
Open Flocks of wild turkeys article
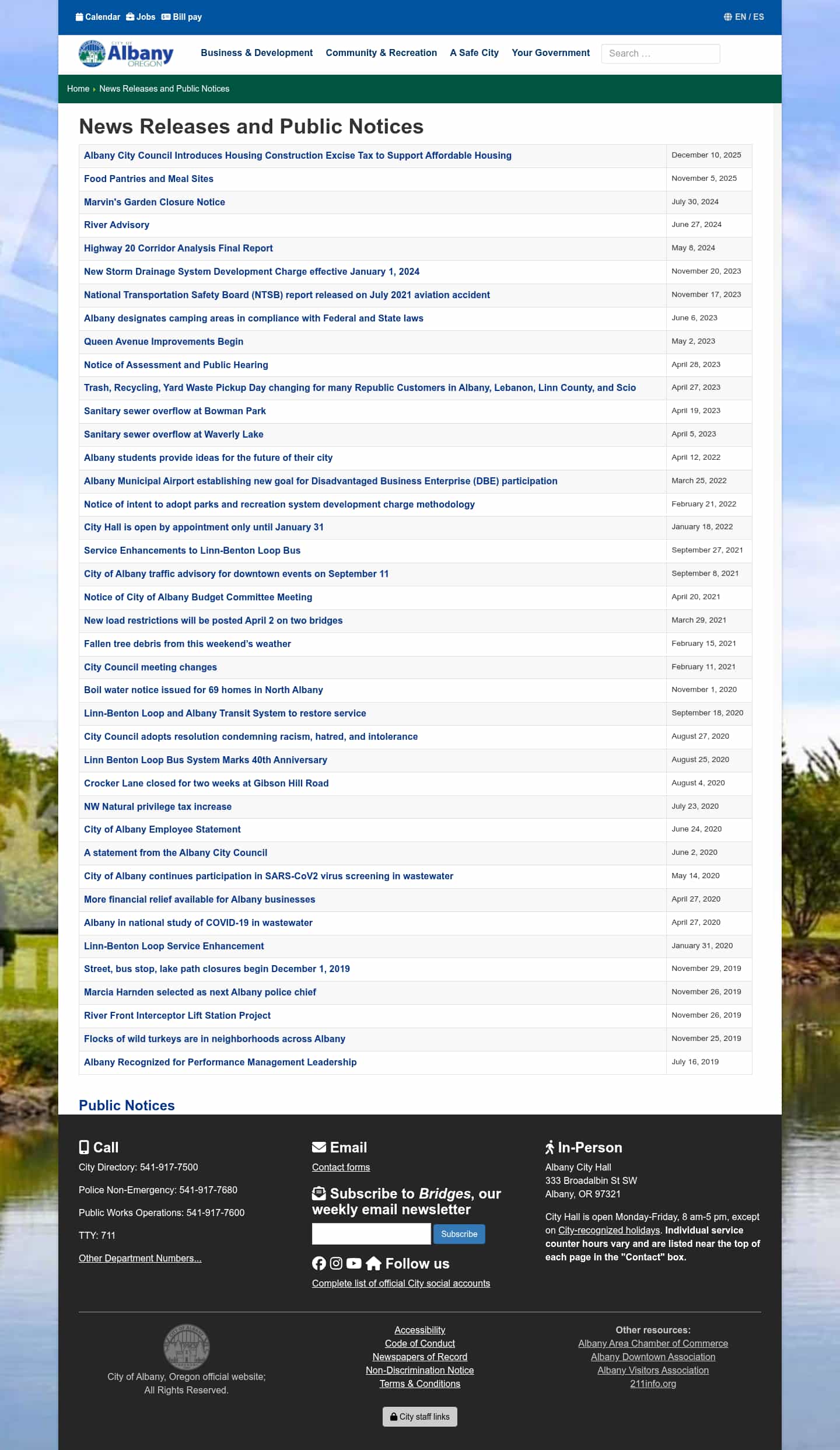(215, 1039)
